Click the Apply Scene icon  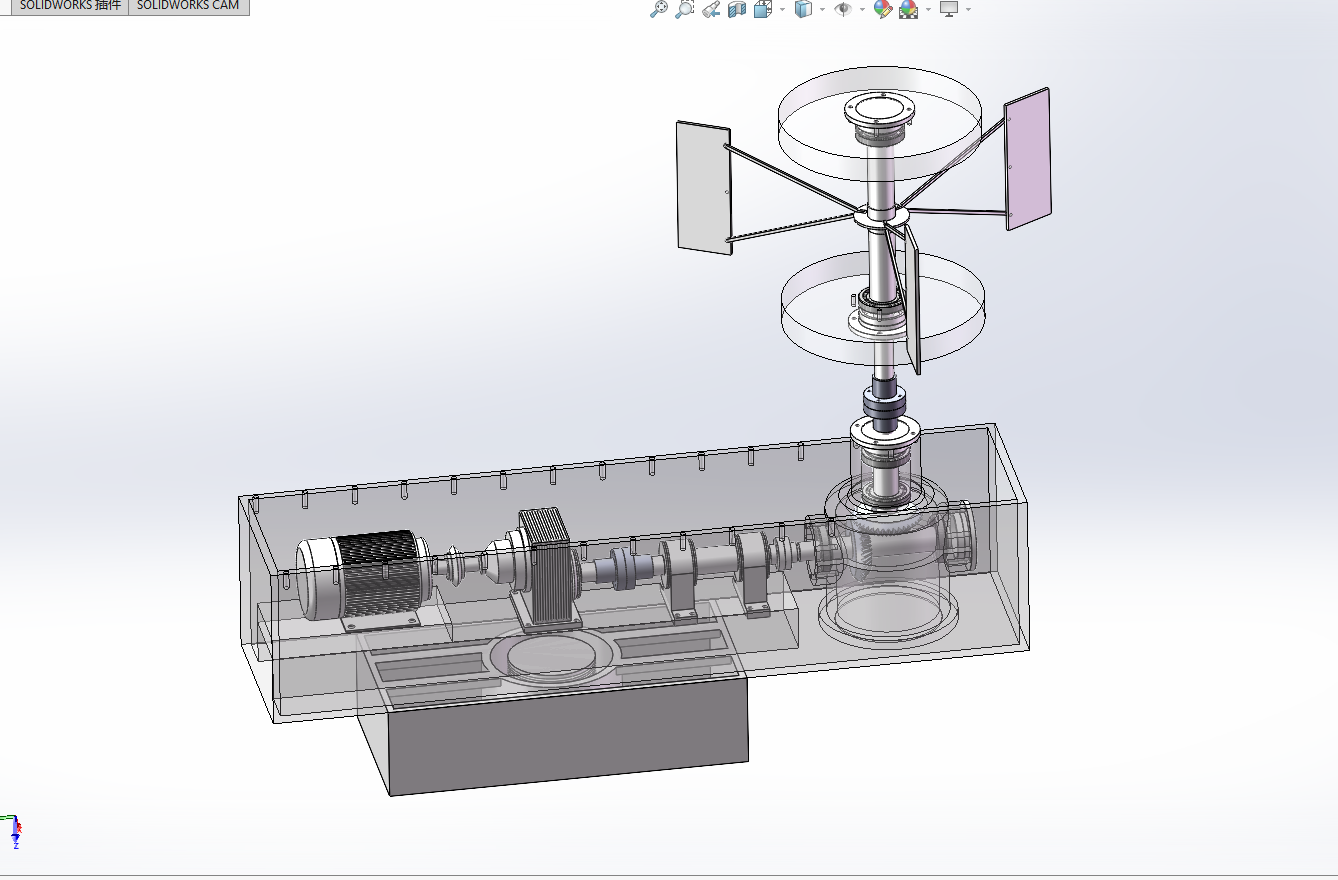coord(909,9)
